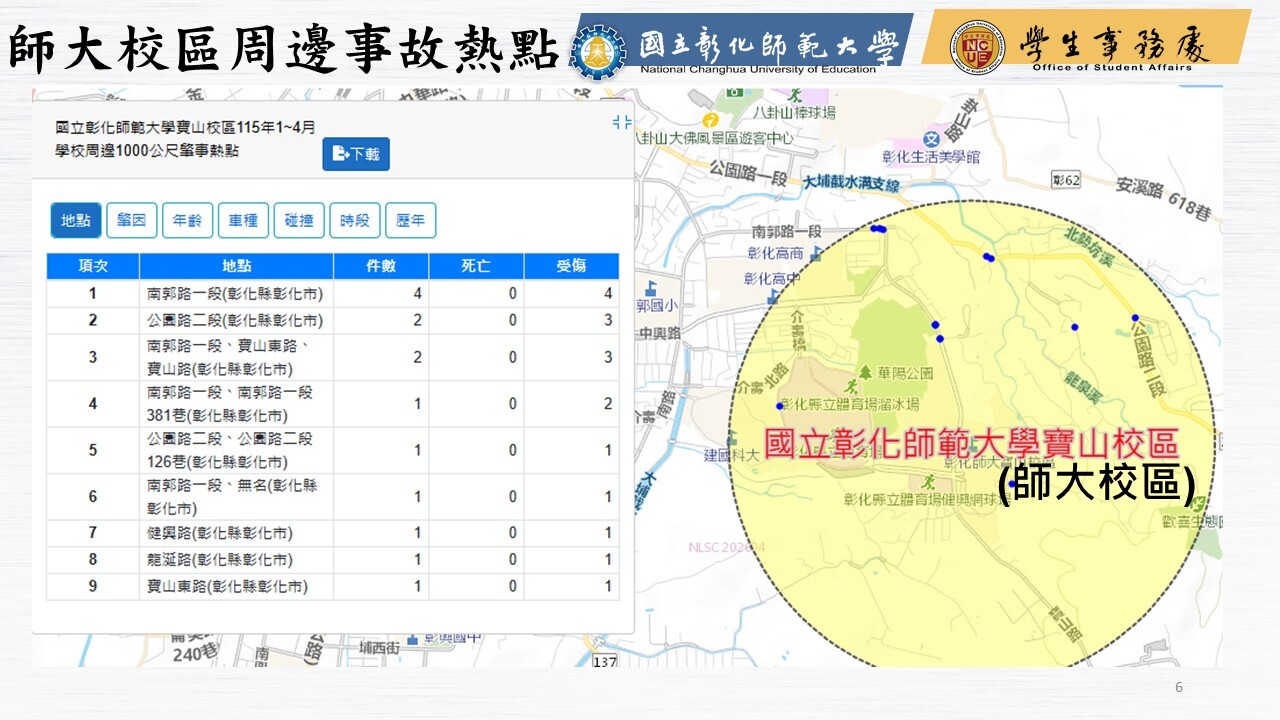This screenshot has height=720, width=1280.
Task: Select row 寶山東路(彰化縣彰化市)
Action: pos(333,587)
